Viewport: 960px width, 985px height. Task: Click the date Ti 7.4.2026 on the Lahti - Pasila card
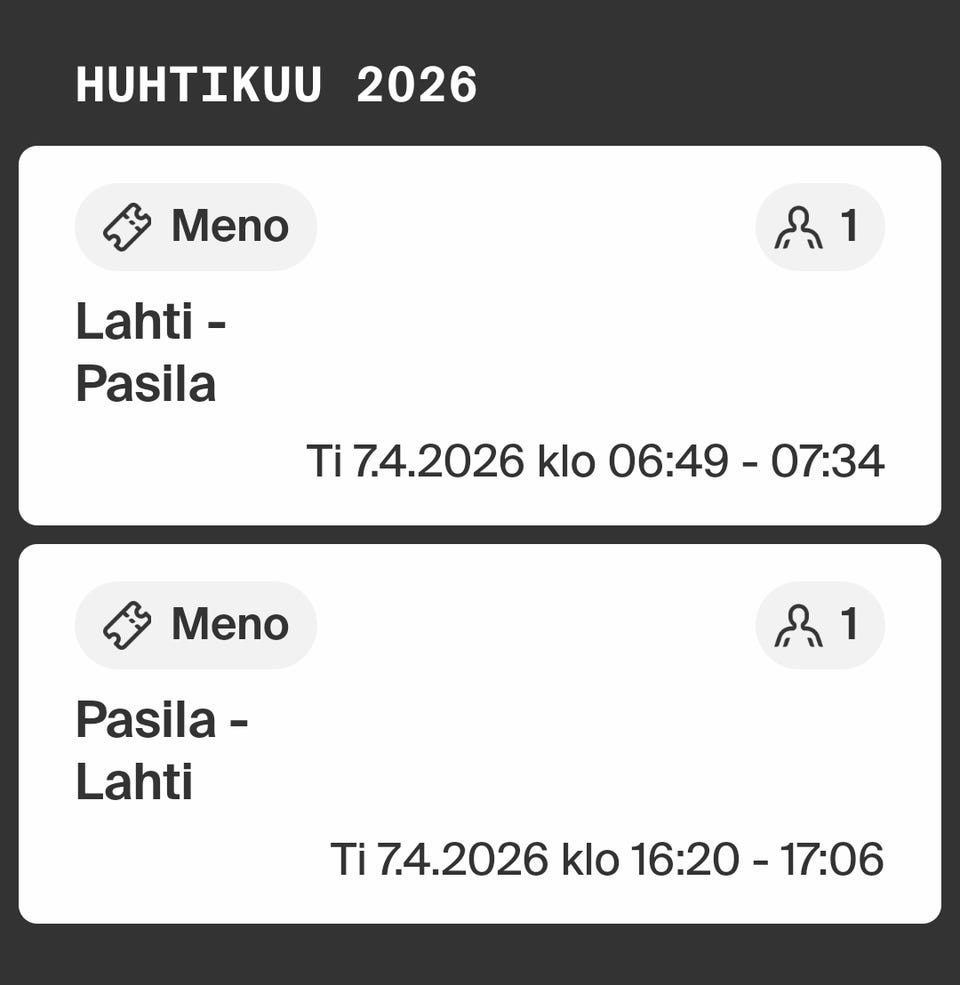click(415, 462)
